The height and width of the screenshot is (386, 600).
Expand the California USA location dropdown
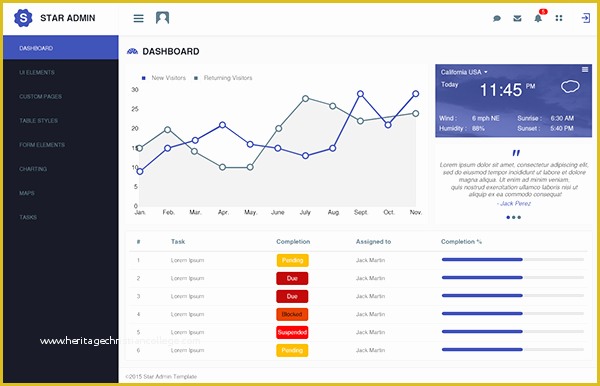coord(464,72)
